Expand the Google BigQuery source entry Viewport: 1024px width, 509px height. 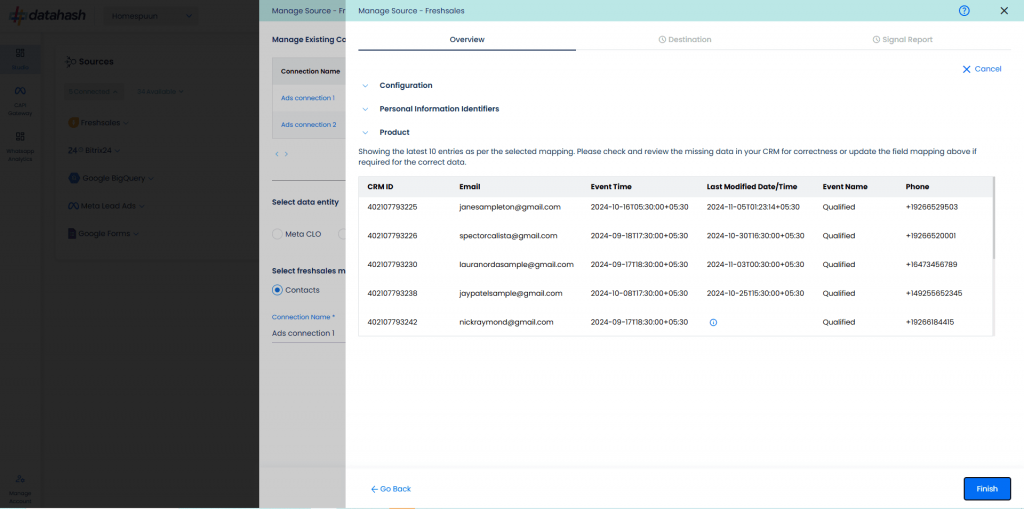pyautogui.click(x=151, y=178)
